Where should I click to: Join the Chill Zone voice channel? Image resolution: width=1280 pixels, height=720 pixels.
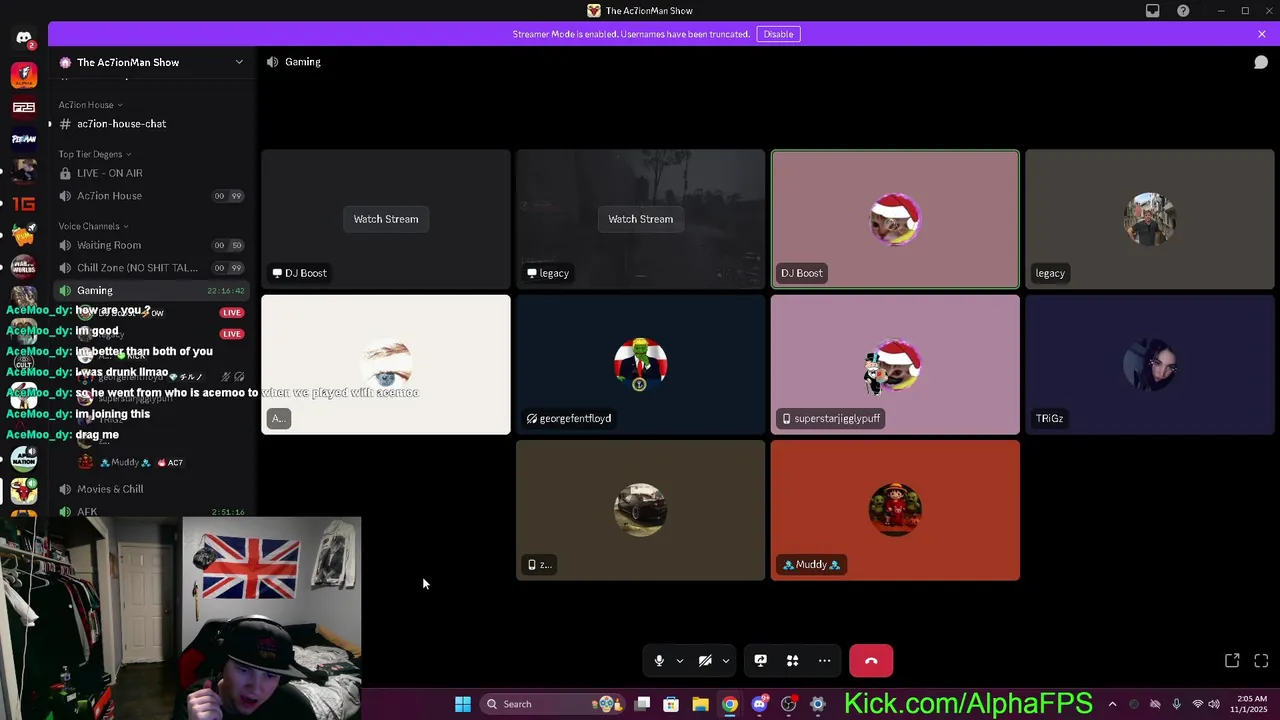click(x=150, y=268)
